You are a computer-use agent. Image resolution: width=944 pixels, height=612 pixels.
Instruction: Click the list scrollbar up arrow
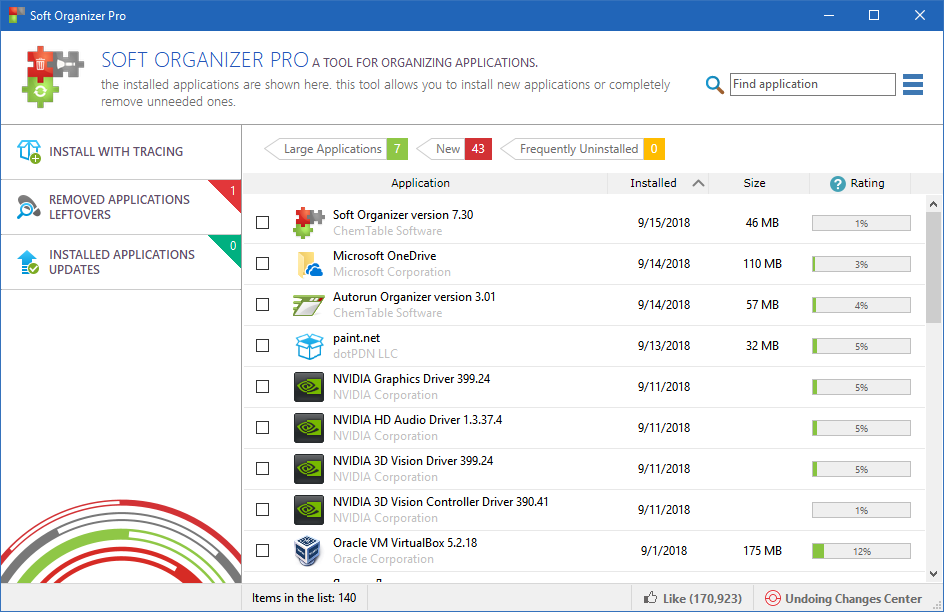pyautogui.click(x=933, y=204)
